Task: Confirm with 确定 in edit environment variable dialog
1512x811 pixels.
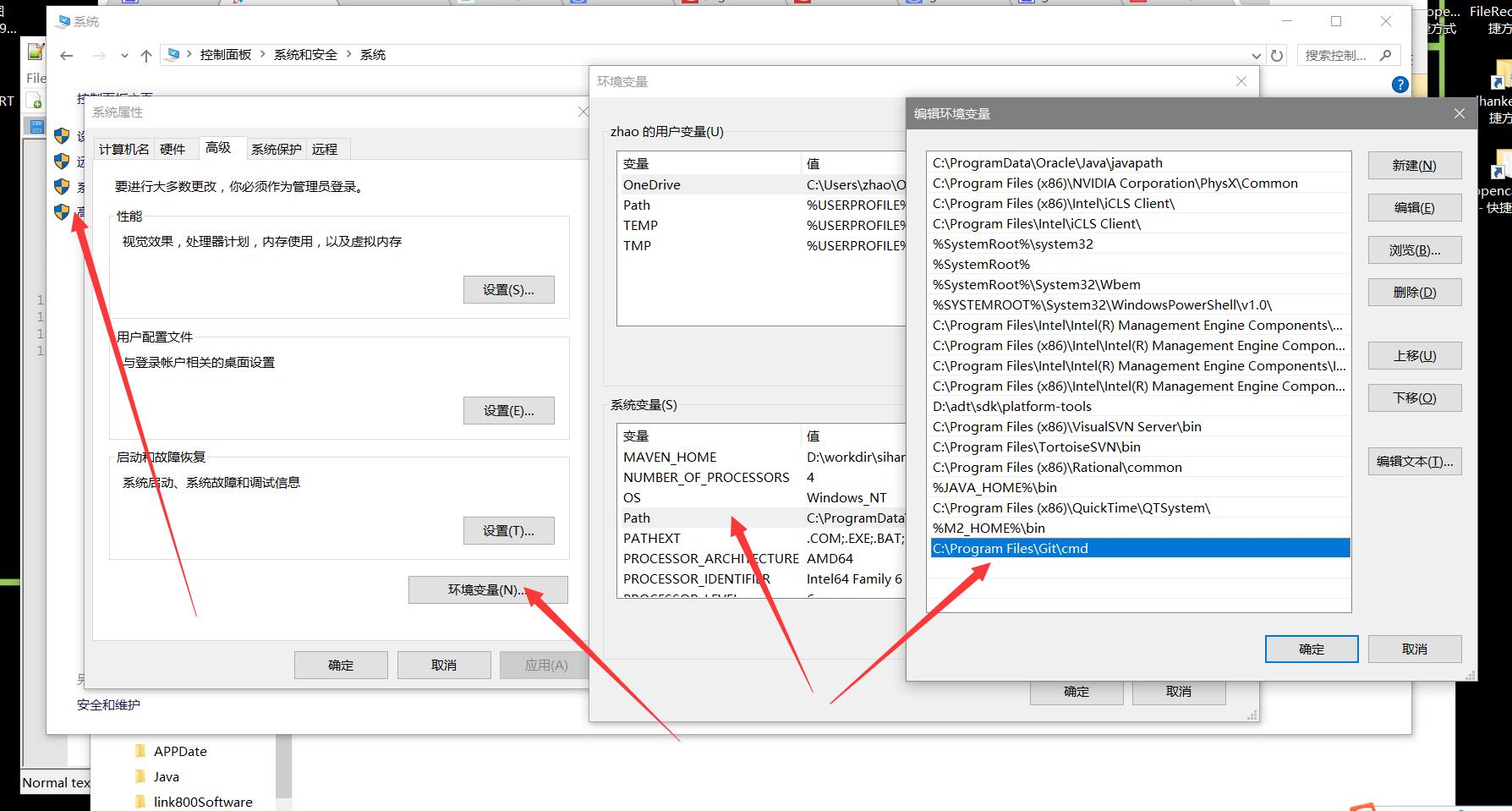Action: tap(1312, 649)
